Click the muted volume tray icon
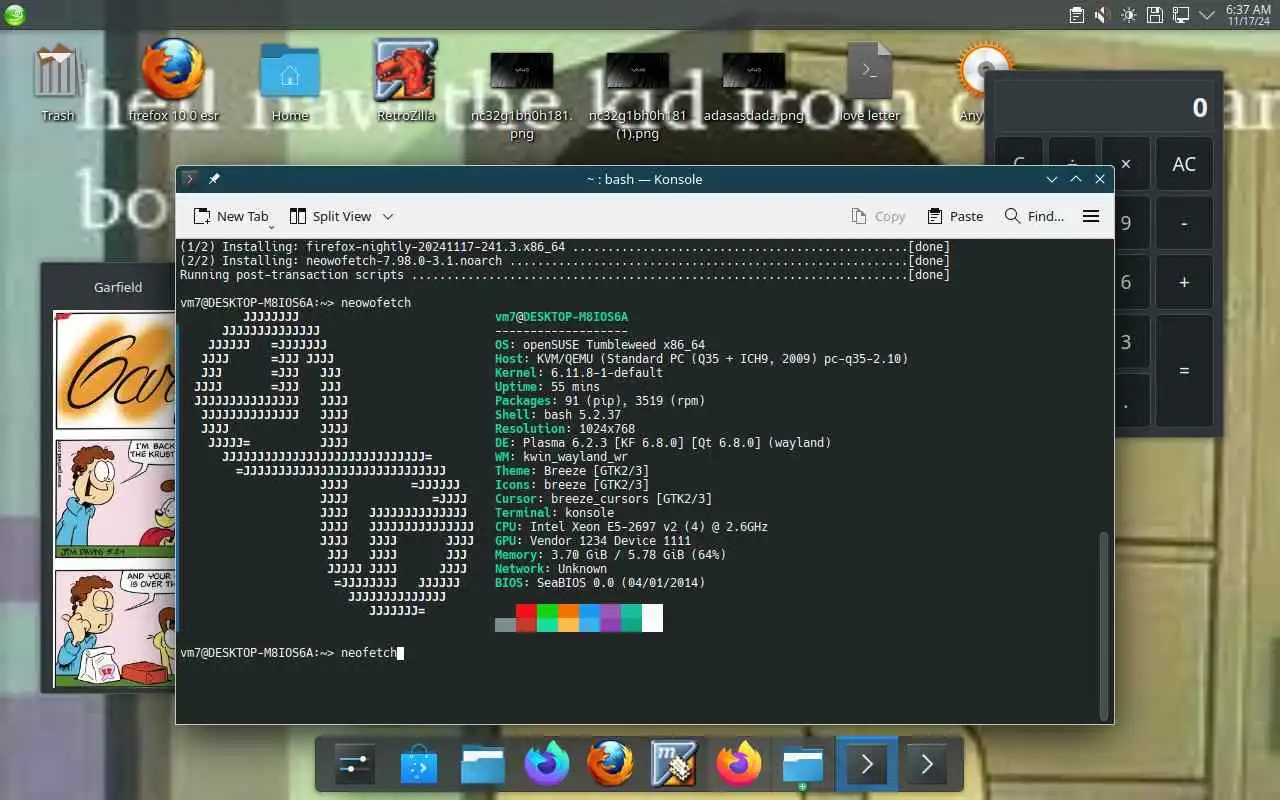This screenshot has width=1280, height=800. (1102, 15)
